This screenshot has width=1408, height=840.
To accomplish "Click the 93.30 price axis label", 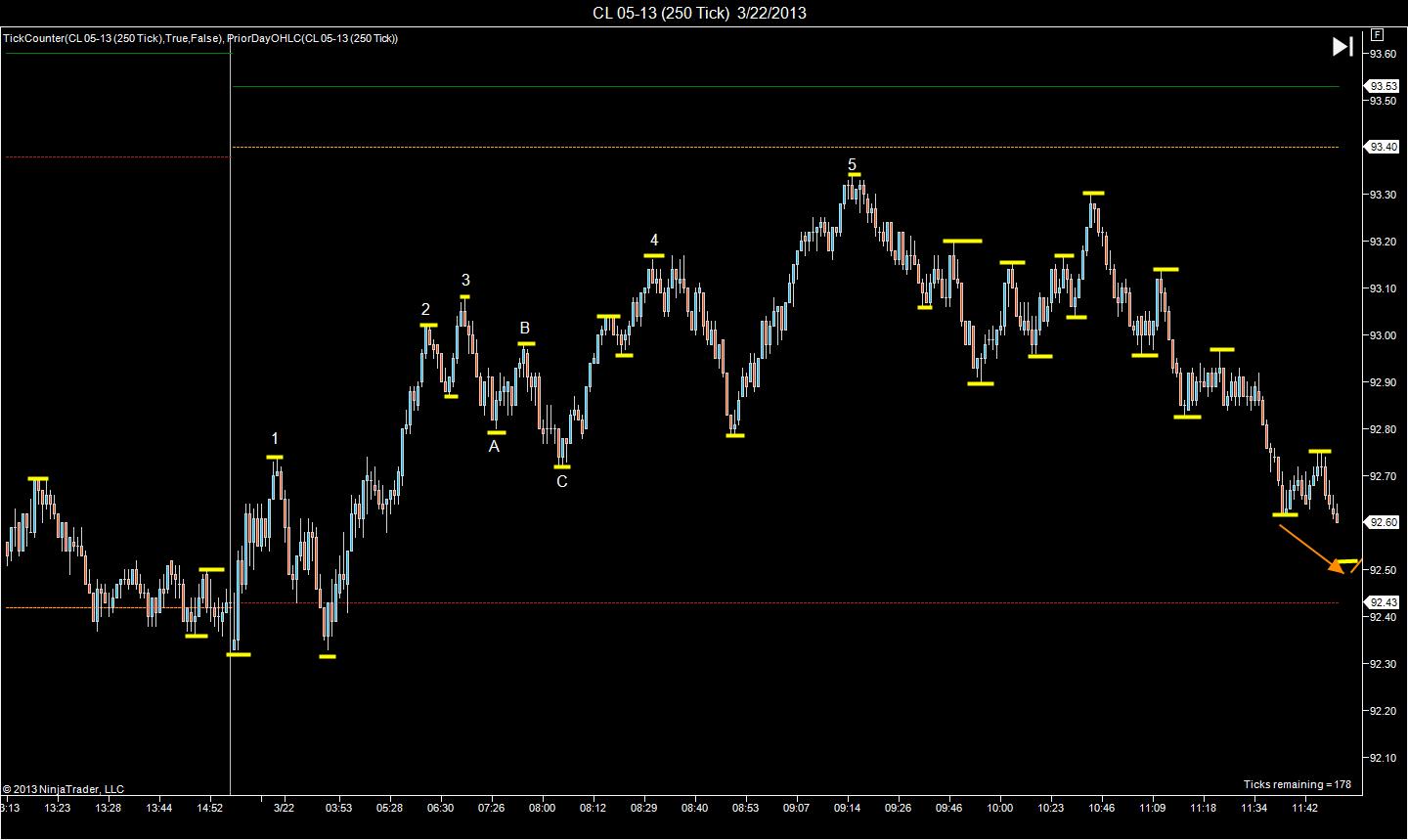I will point(1383,195).
